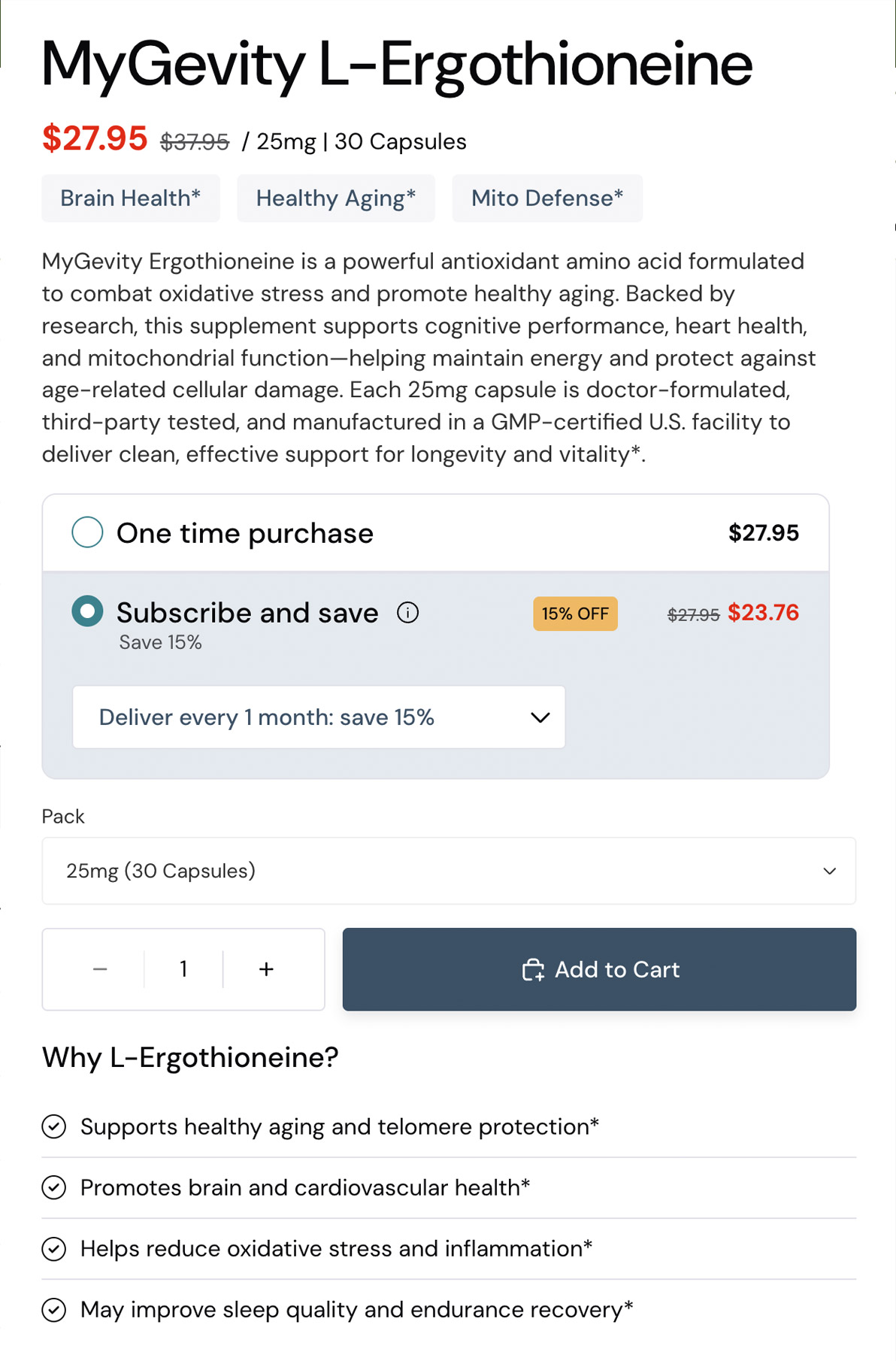This screenshot has height=1361, width=896.
Task: Click the Healthy Aging tag
Action: [336, 199]
